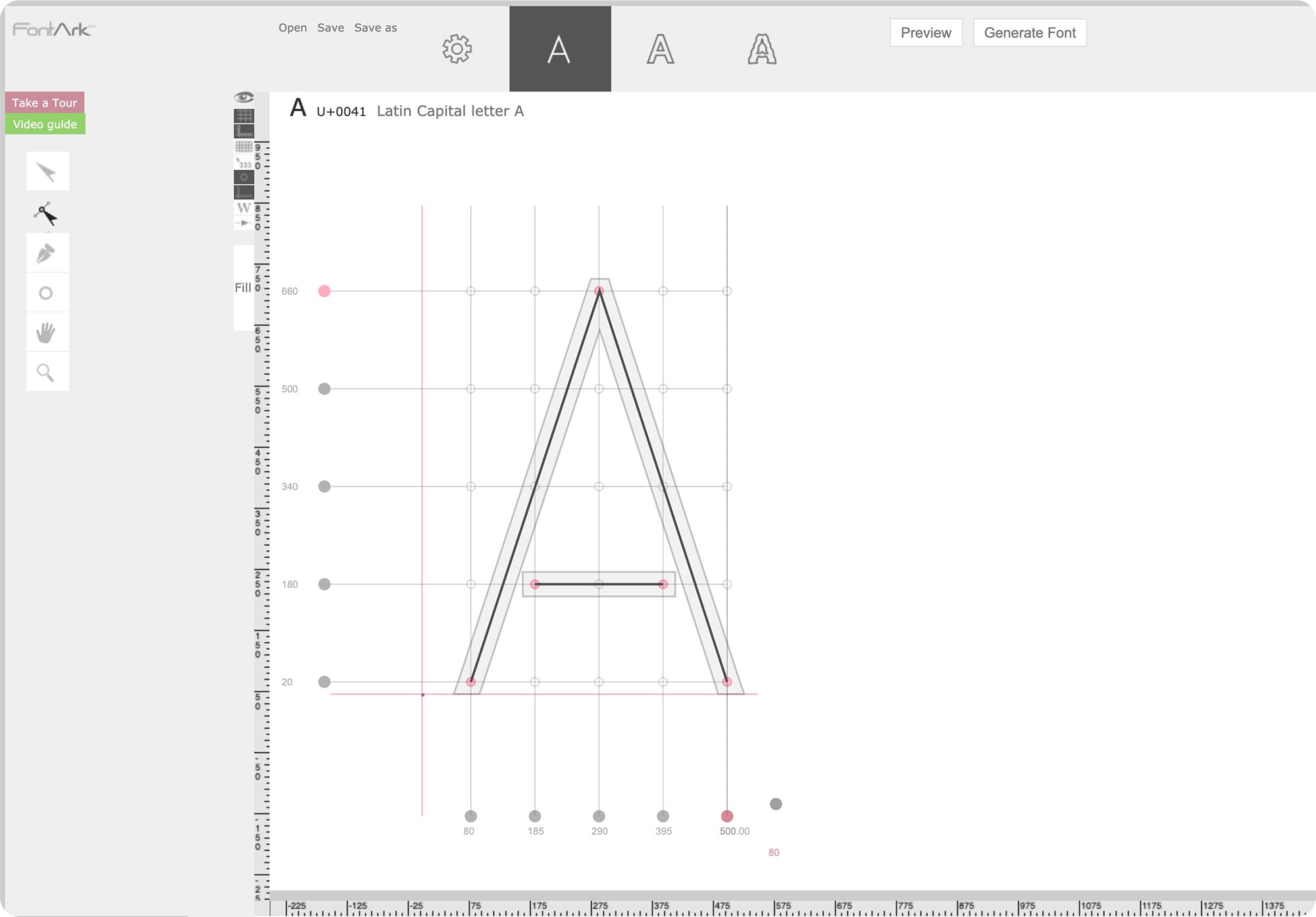The width and height of the screenshot is (1316, 917).
Task: Select the ellipse/circle tool
Action: [47, 293]
